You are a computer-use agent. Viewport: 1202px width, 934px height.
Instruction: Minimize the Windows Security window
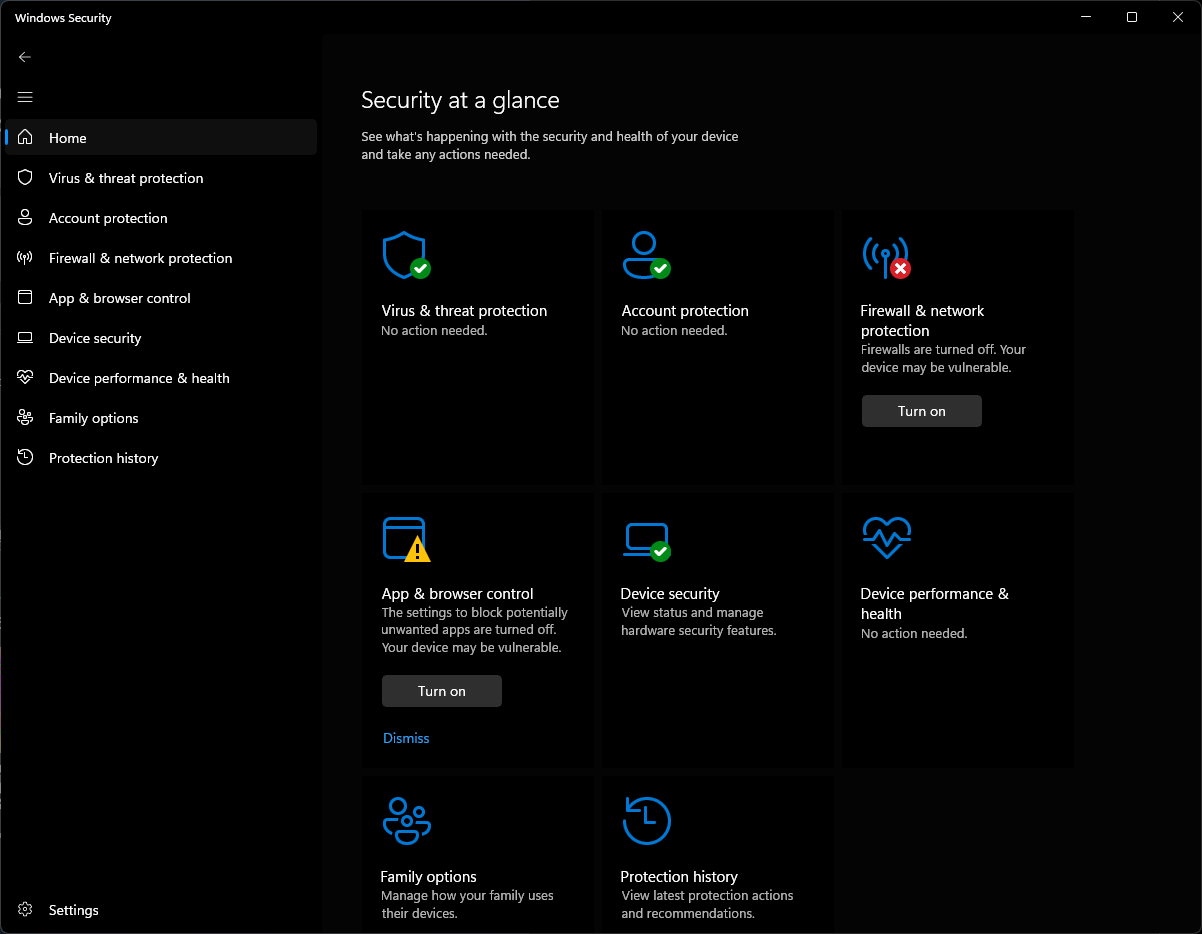[x=1086, y=17]
